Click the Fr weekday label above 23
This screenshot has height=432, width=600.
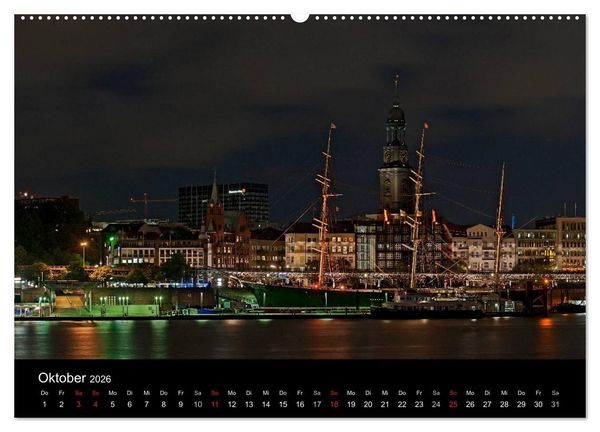(419, 393)
